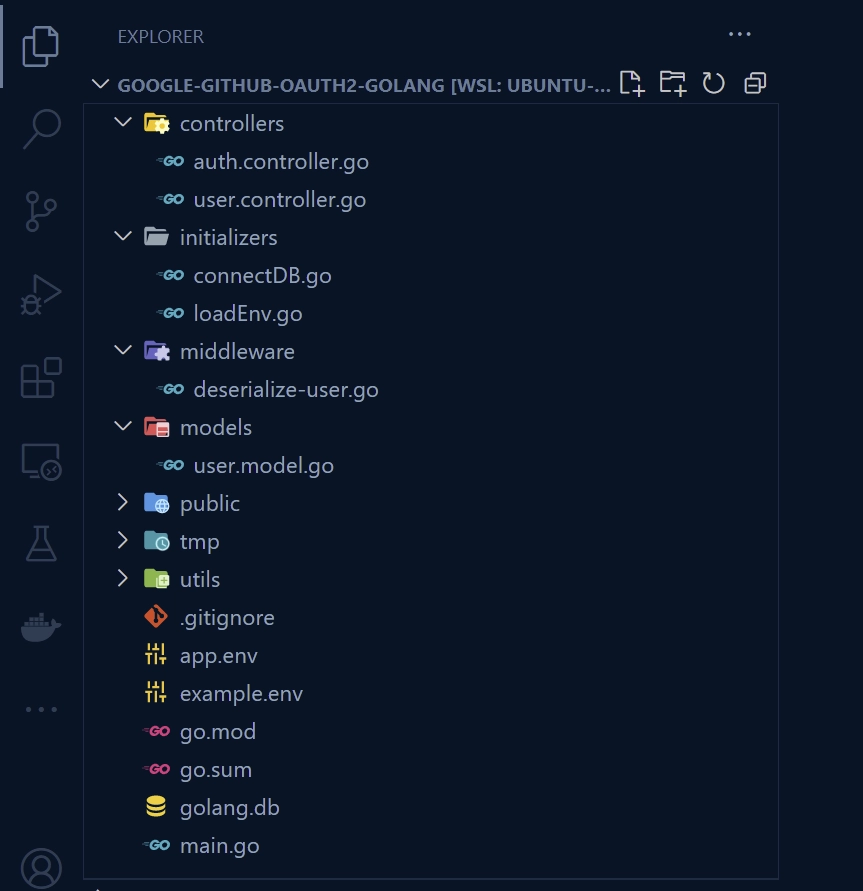
Task: Open the Remote Explorer icon
Action: coord(41,461)
